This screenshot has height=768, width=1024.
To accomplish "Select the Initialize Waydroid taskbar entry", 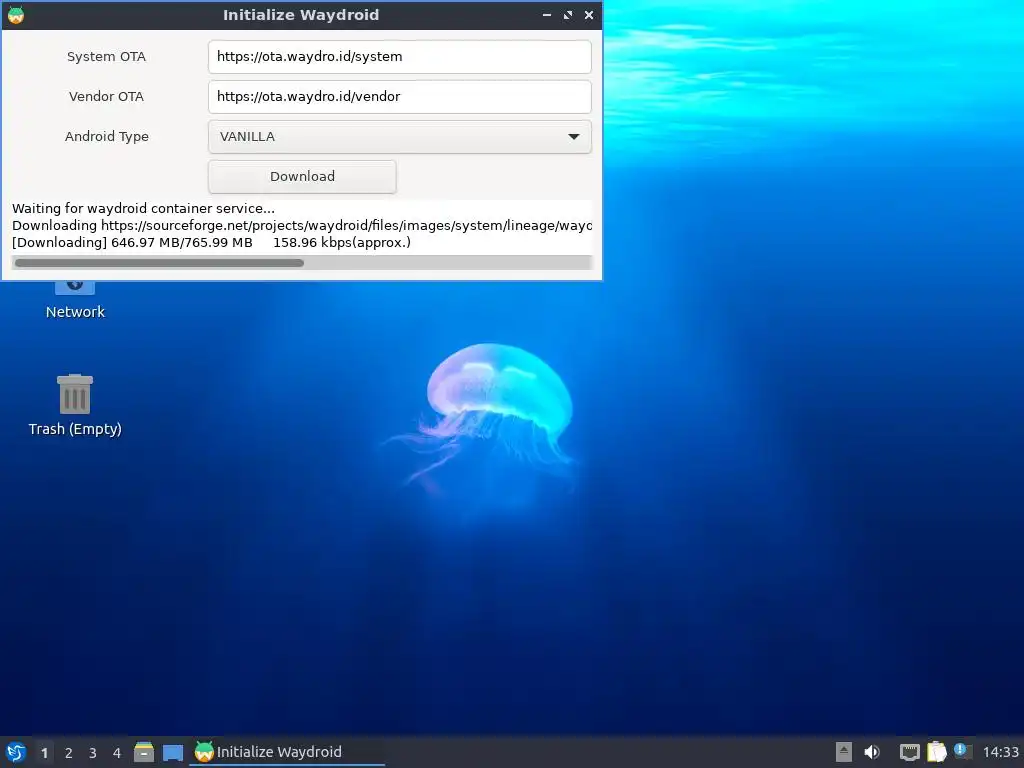I will (x=287, y=752).
